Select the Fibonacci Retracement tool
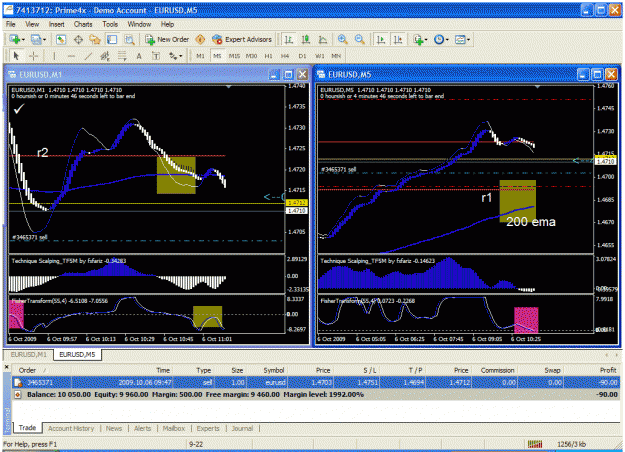The width and height of the screenshot is (625, 452). [x=122, y=56]
